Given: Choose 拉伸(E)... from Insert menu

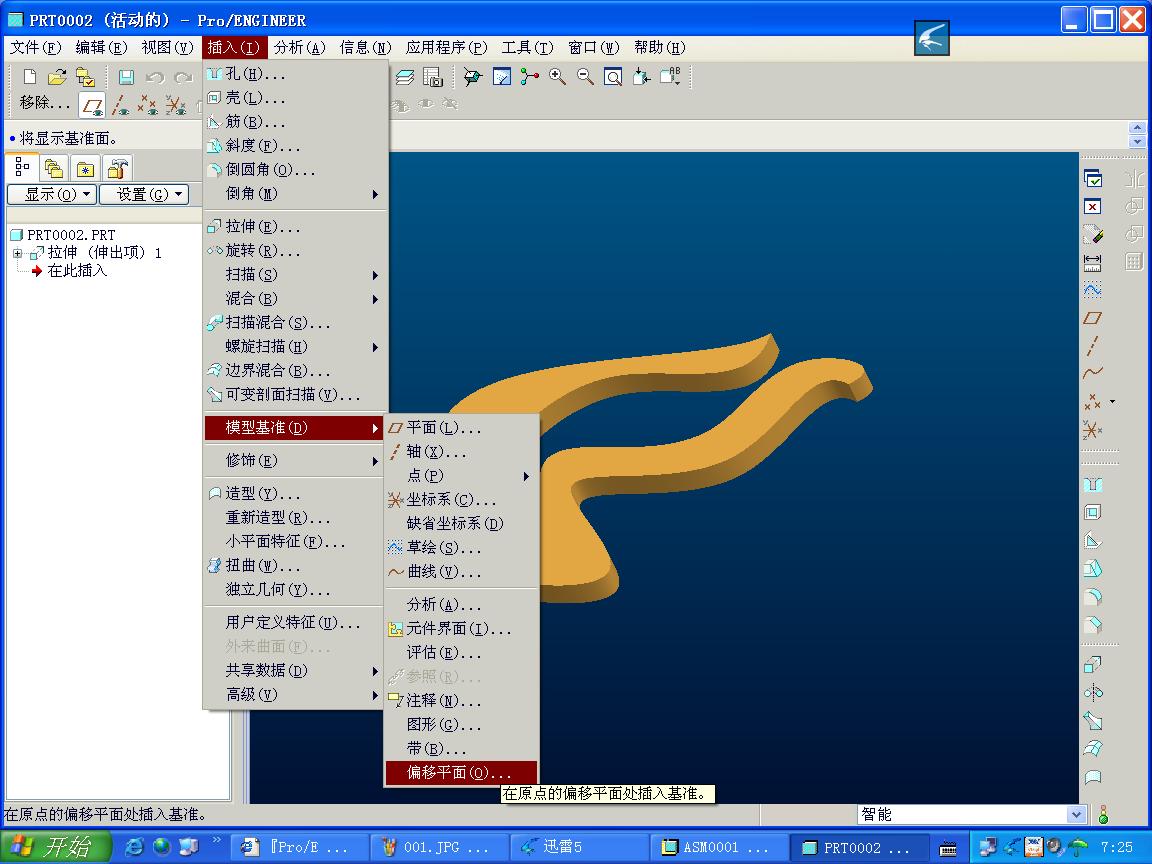Looking at the screenshot, I should [295, 226].
